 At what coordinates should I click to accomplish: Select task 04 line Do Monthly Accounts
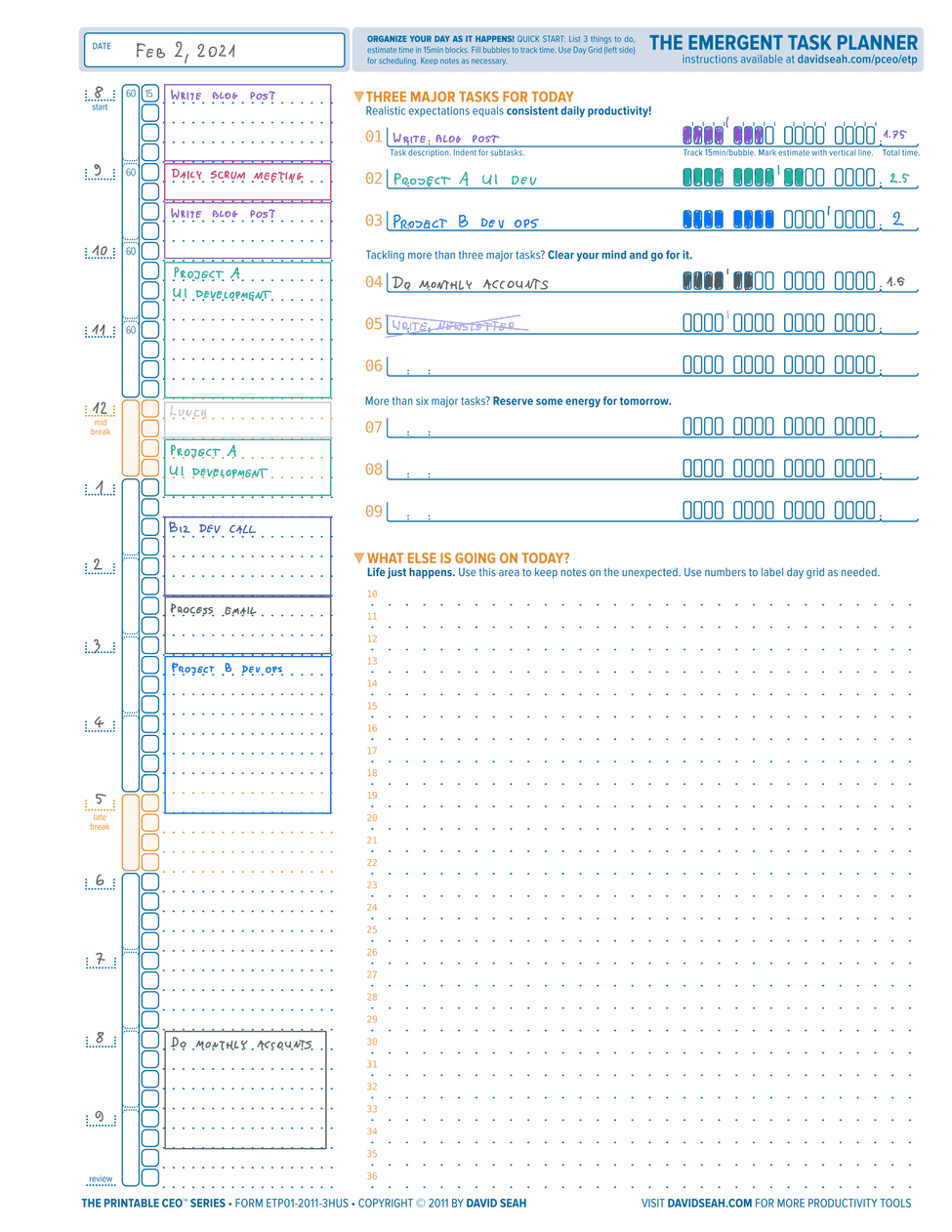point(533,283)
